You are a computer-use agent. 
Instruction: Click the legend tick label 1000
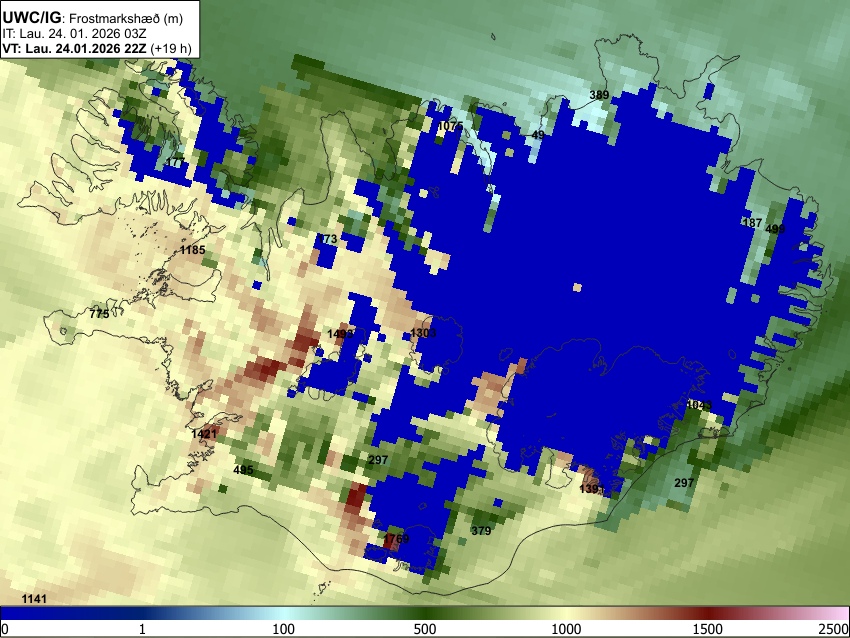pos(566,629)
